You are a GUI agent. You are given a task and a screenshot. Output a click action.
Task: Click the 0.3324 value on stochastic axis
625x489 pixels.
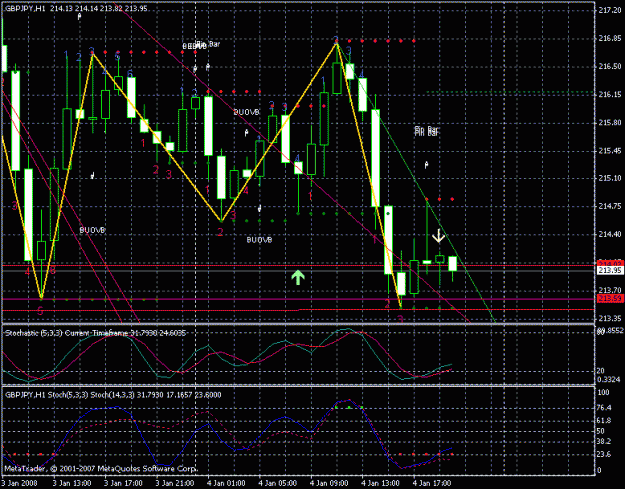(x=608, y=379)
